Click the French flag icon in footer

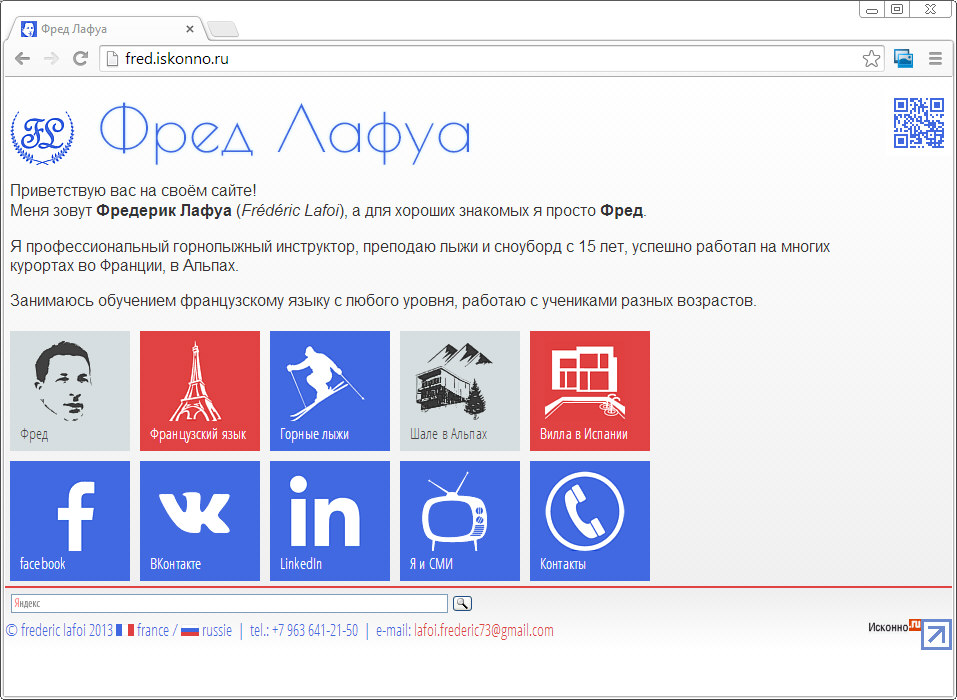coord(125,630)
